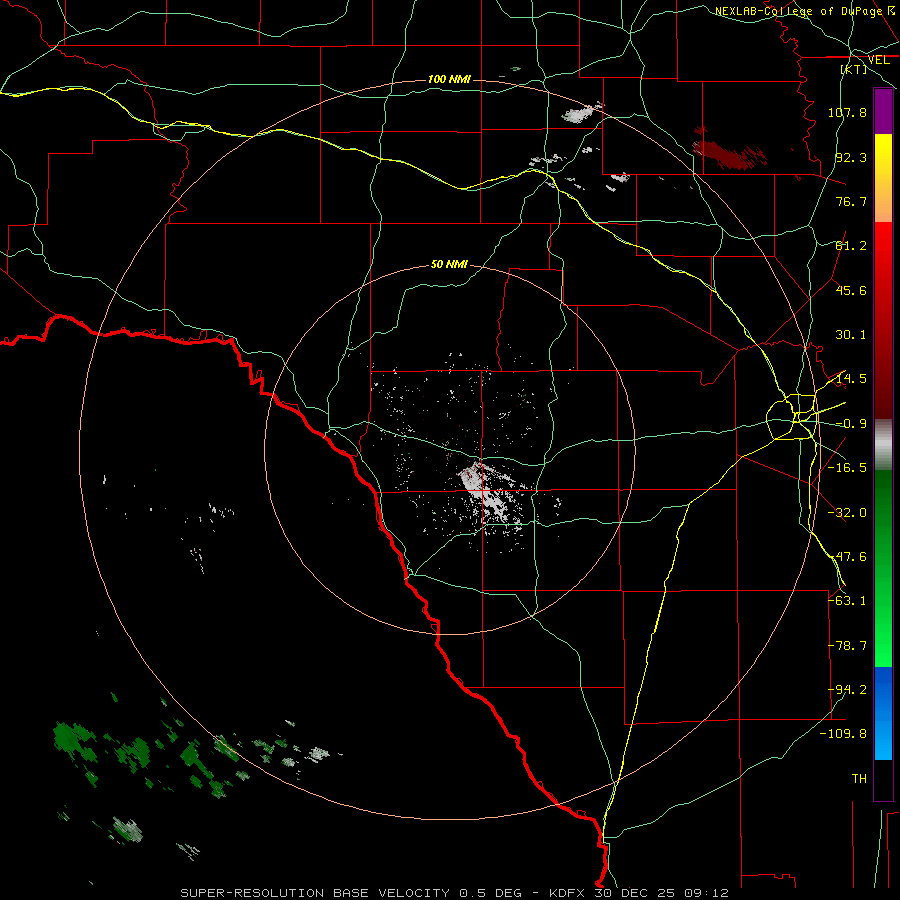Click the 30.1 value on velocity scale
Image resolution: width=900 pixels, height=900 pixels.
[851, 335]
